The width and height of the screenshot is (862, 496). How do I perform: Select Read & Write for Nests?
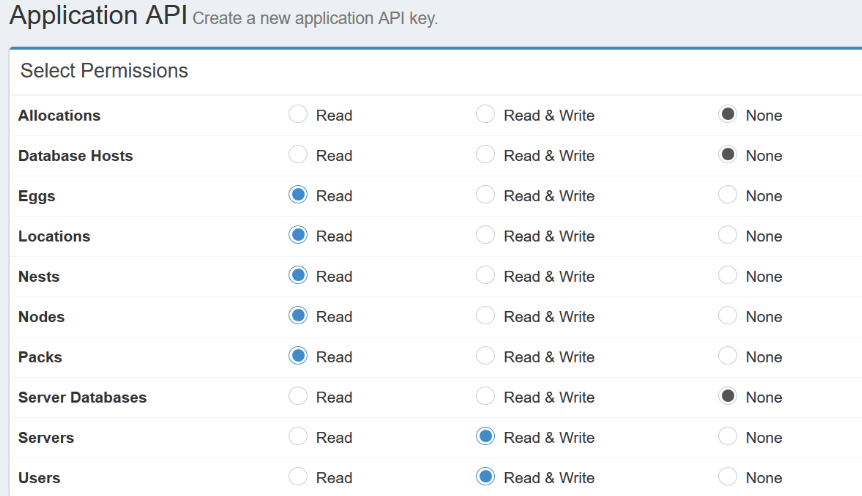(486, 275)
